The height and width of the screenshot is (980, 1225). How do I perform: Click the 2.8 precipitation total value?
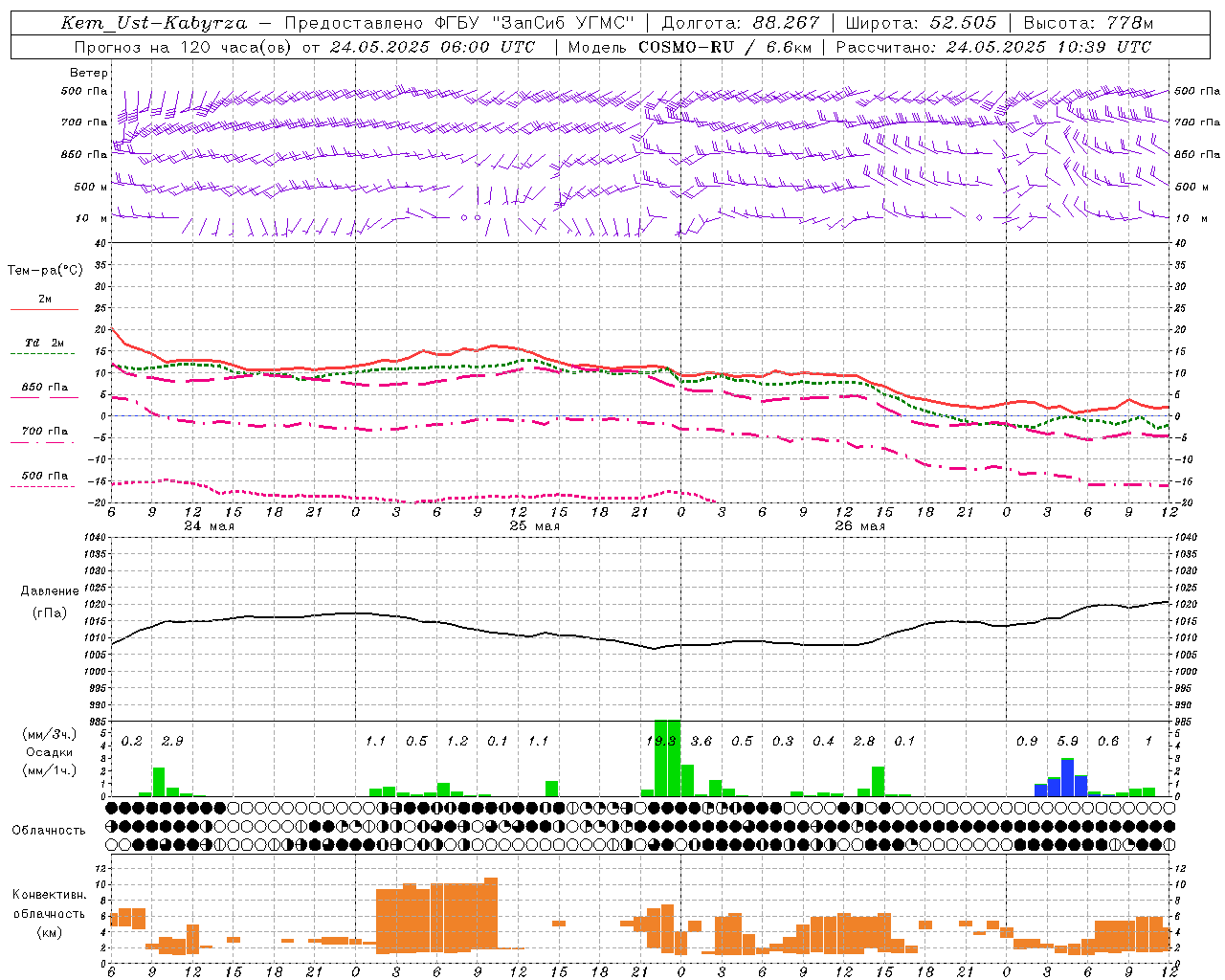(864, 741)
